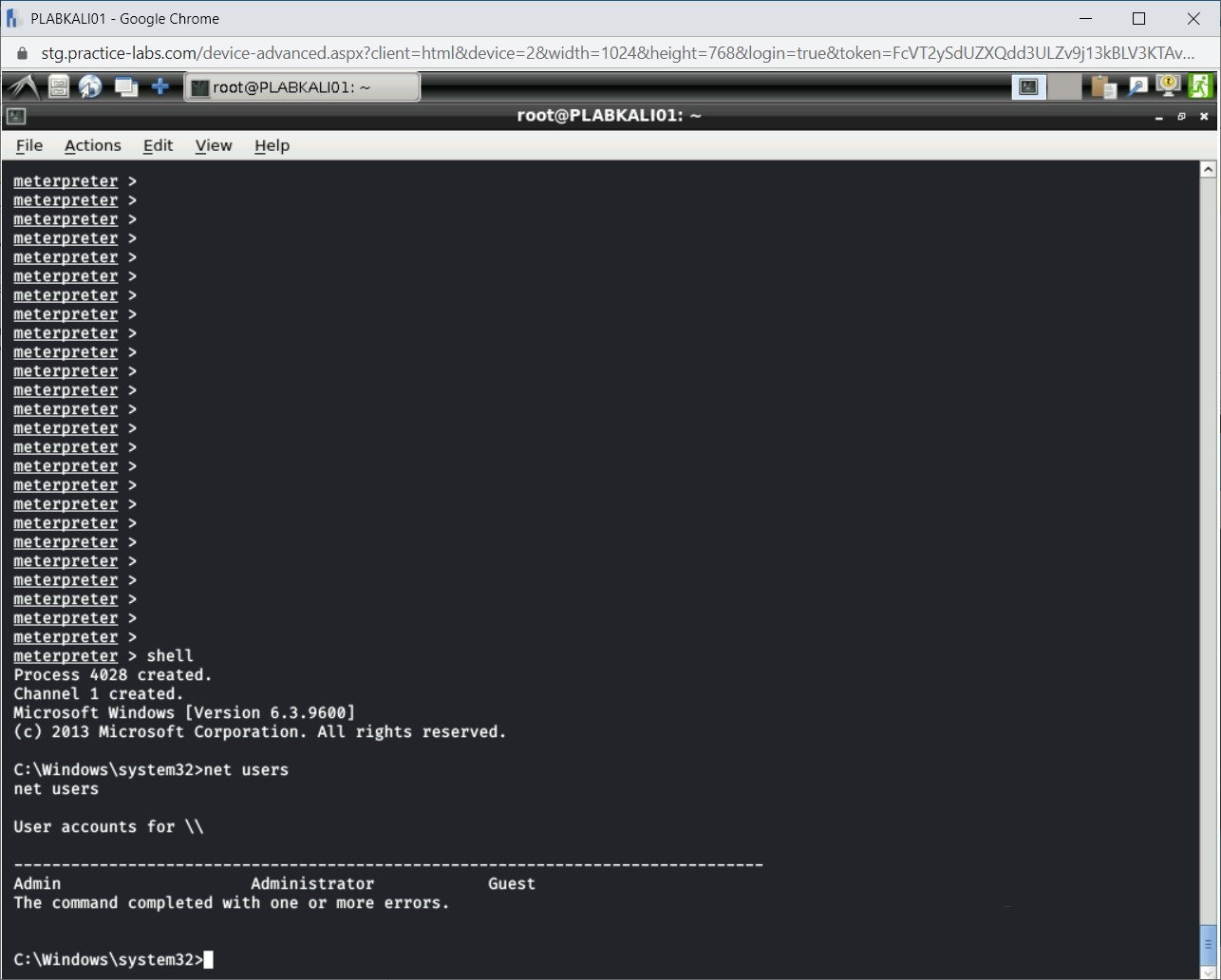Select the root@PLABKALI01 taskbar button
Viewport: 1221px width, 980px height.
pos(302,86)
